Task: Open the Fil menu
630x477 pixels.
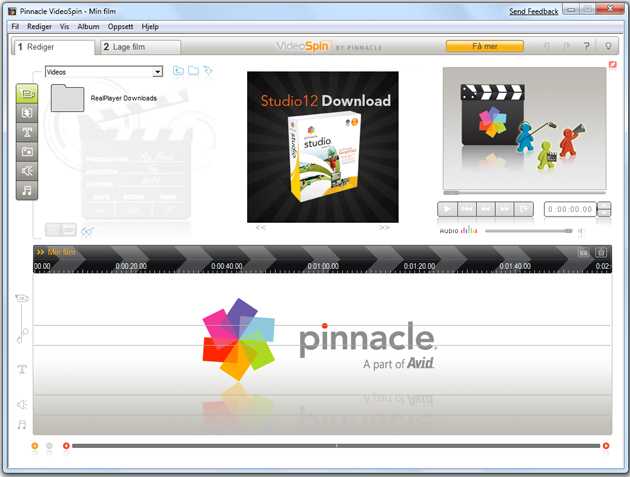Action: pos(15,27)
